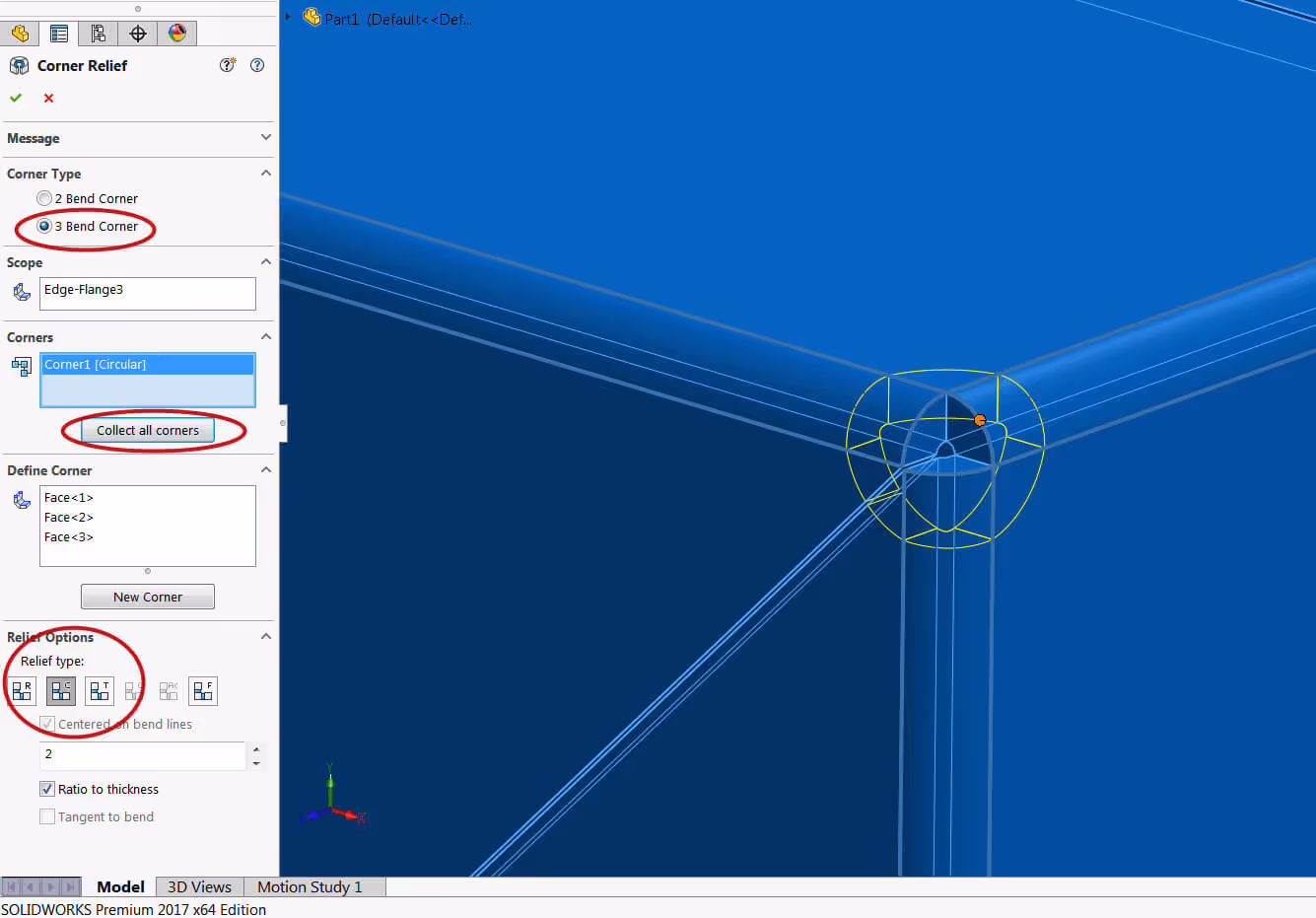Select Face<2> in Define Corner list
This screenshot has width=1316, height=918.
[69, 517]
